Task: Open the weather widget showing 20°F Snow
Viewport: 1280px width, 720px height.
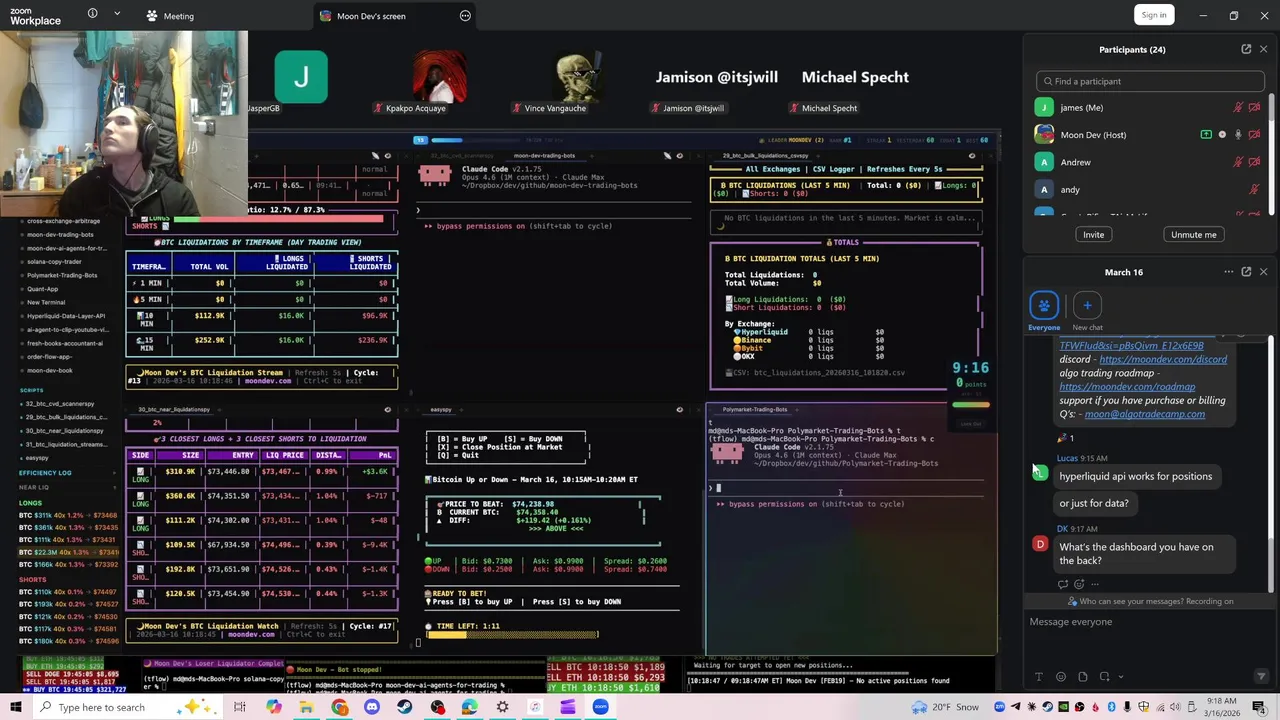Action: tap(946, 707)
